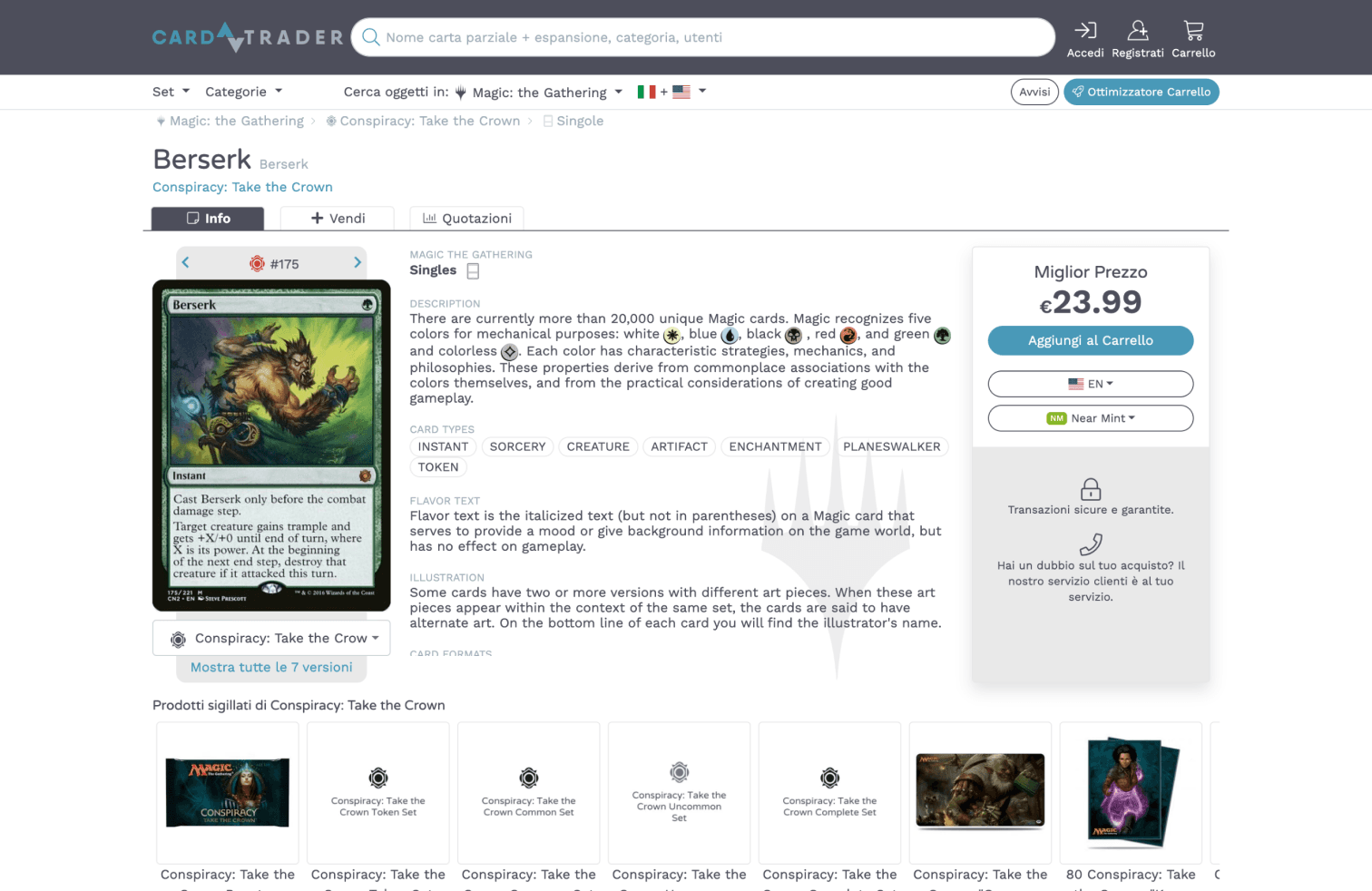Click the black mana symbol
1372x891 pixels.
(793, 336)
